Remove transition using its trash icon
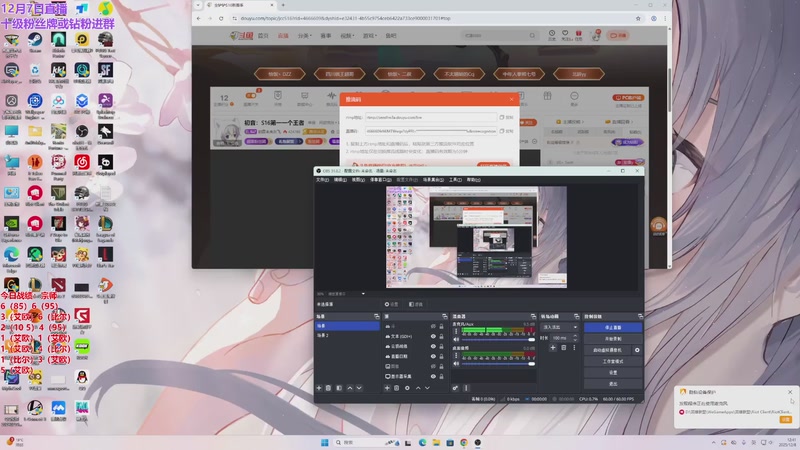 click(x=564, y=348)
